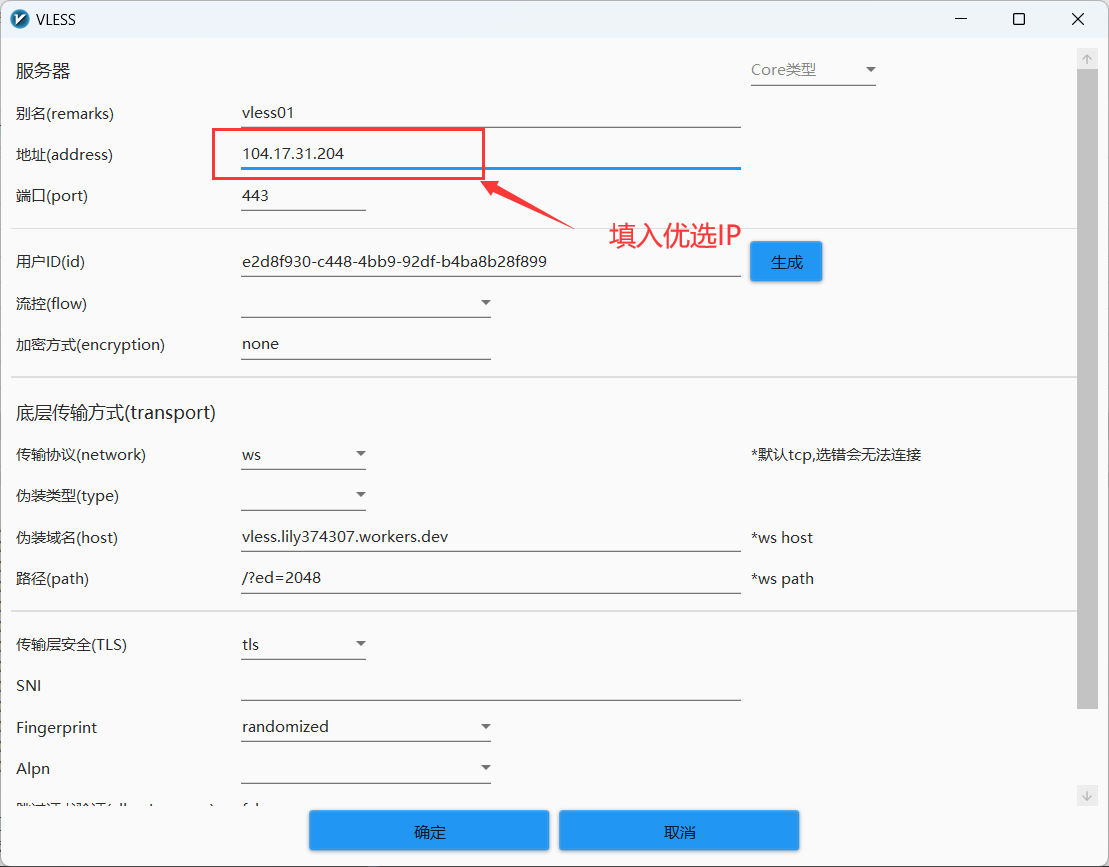Viewport: 1109px width, 867px height.
Task: Click the empty SNI input field
Action: (490, 686)
